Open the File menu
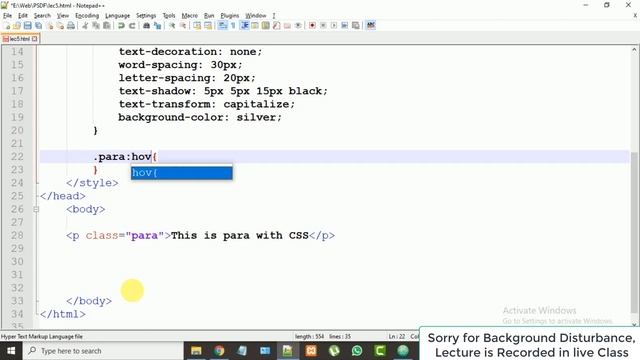 7,16
